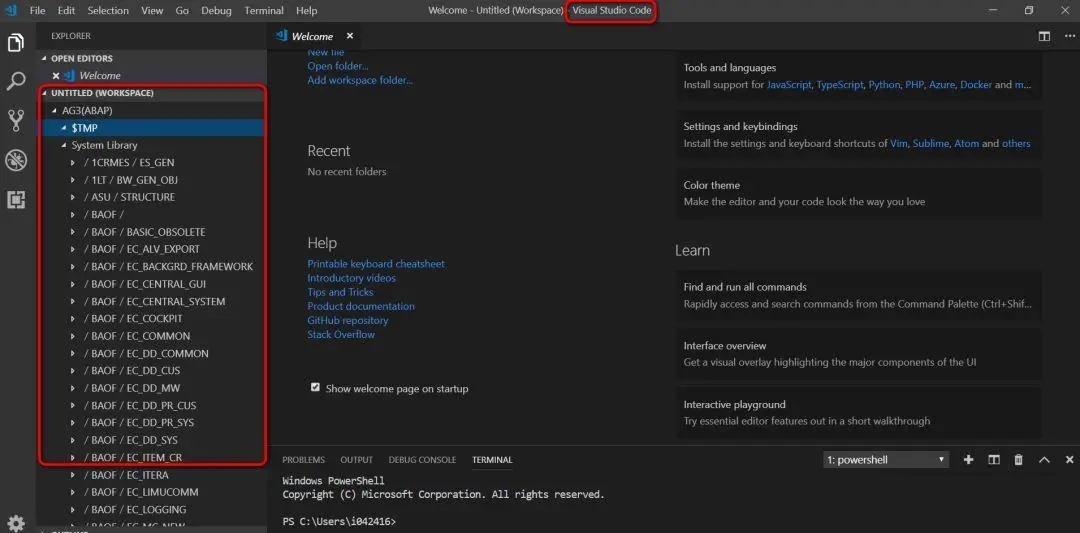Open the Introductory videos link
1080x533 pixels.
(x=351, y=278)
